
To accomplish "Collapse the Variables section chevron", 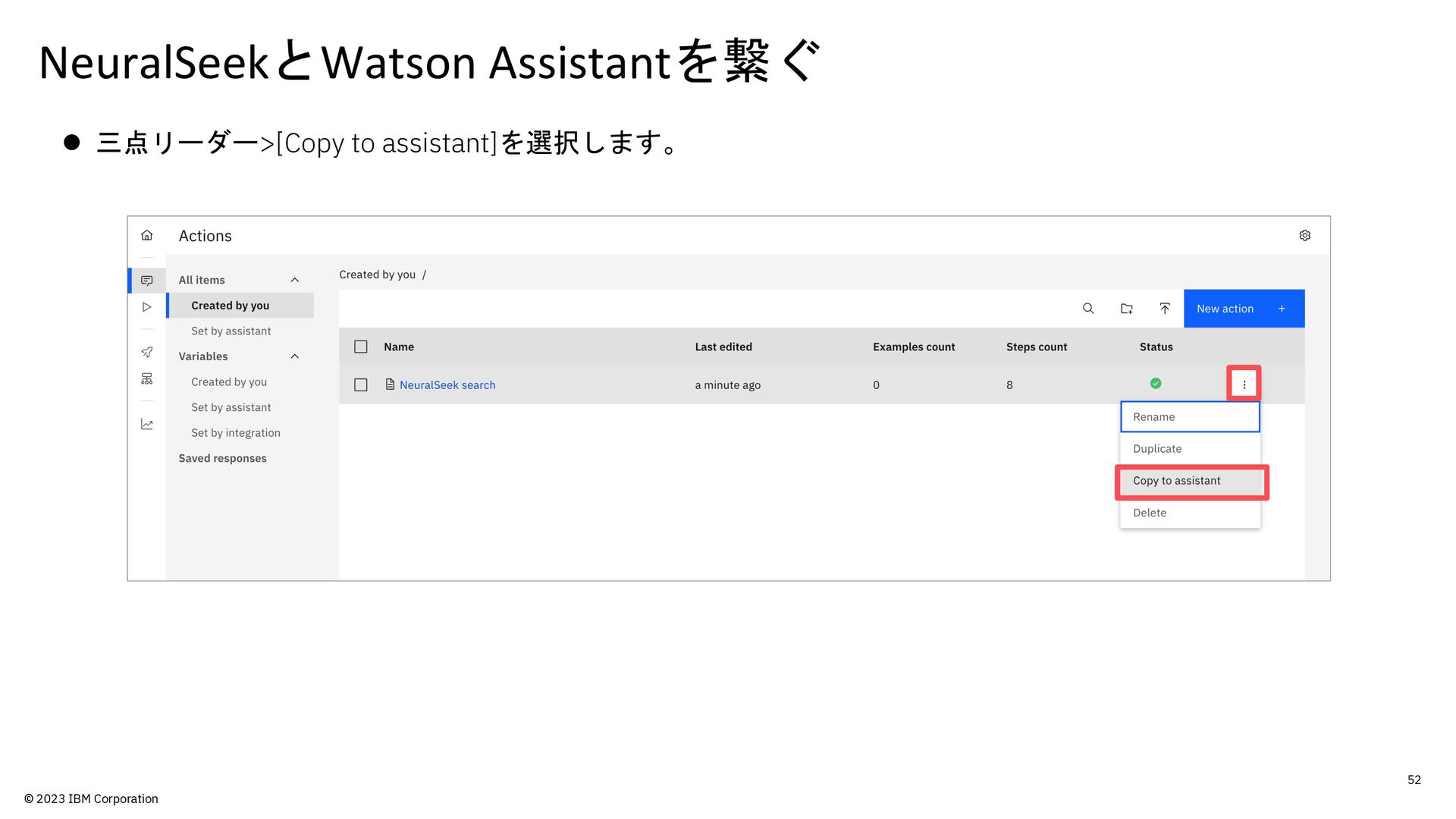I will pyautogui.click(x=295, y=356).
